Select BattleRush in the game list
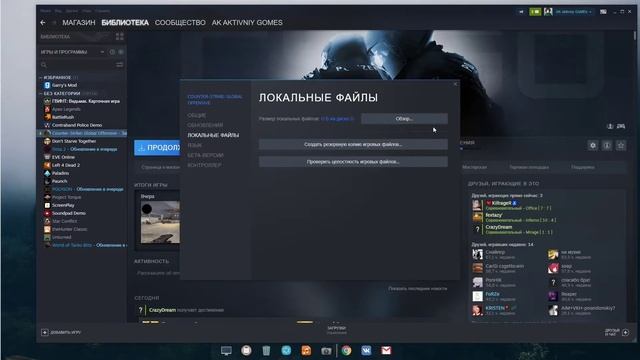The height and width of the screenshot is (360, 640). tap(63, 117)
